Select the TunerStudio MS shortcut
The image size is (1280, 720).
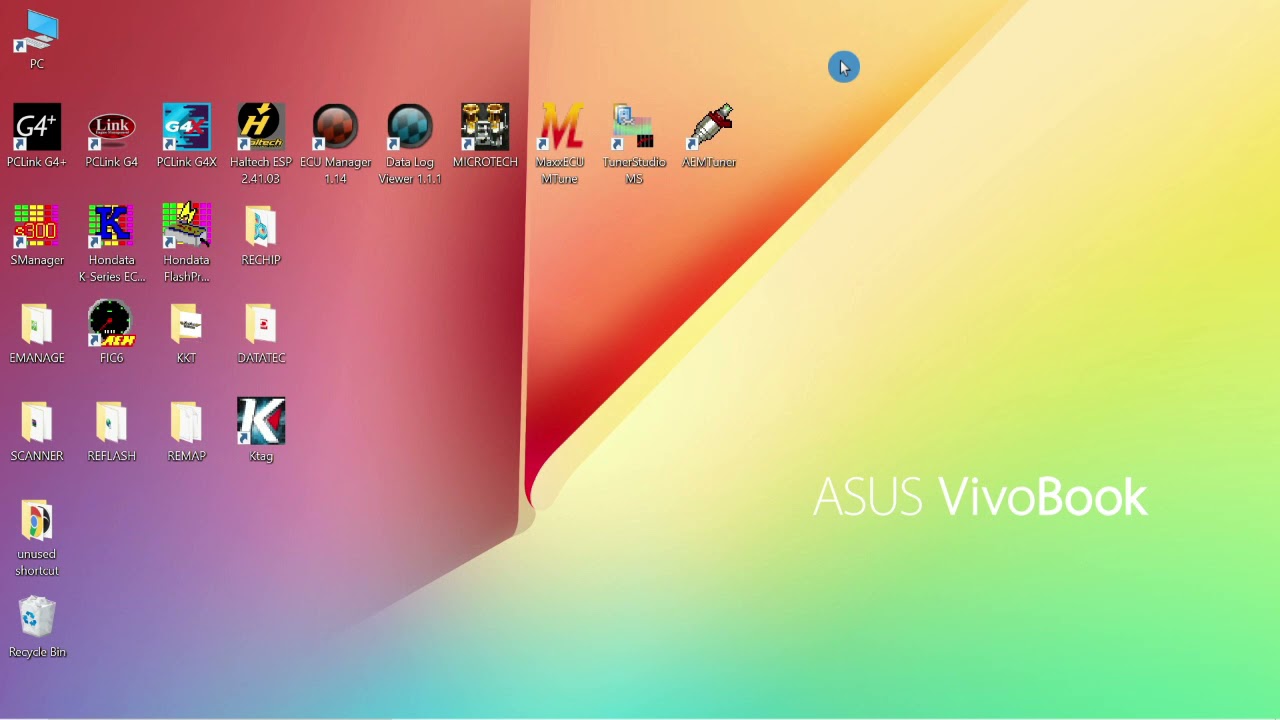click(x=634, y=144)
